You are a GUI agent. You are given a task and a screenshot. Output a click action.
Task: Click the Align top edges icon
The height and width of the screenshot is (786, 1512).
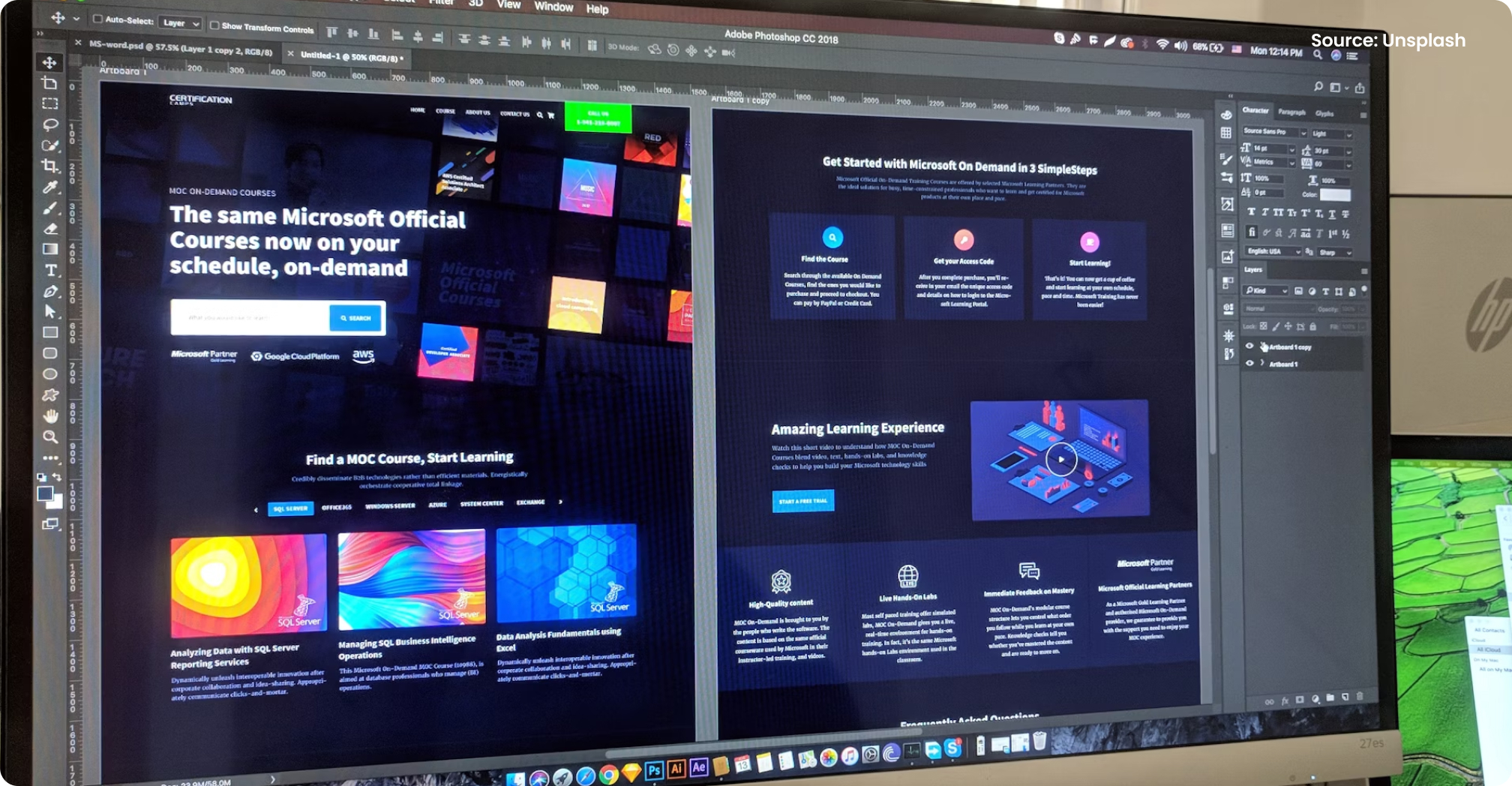click(x=331, y=33)
